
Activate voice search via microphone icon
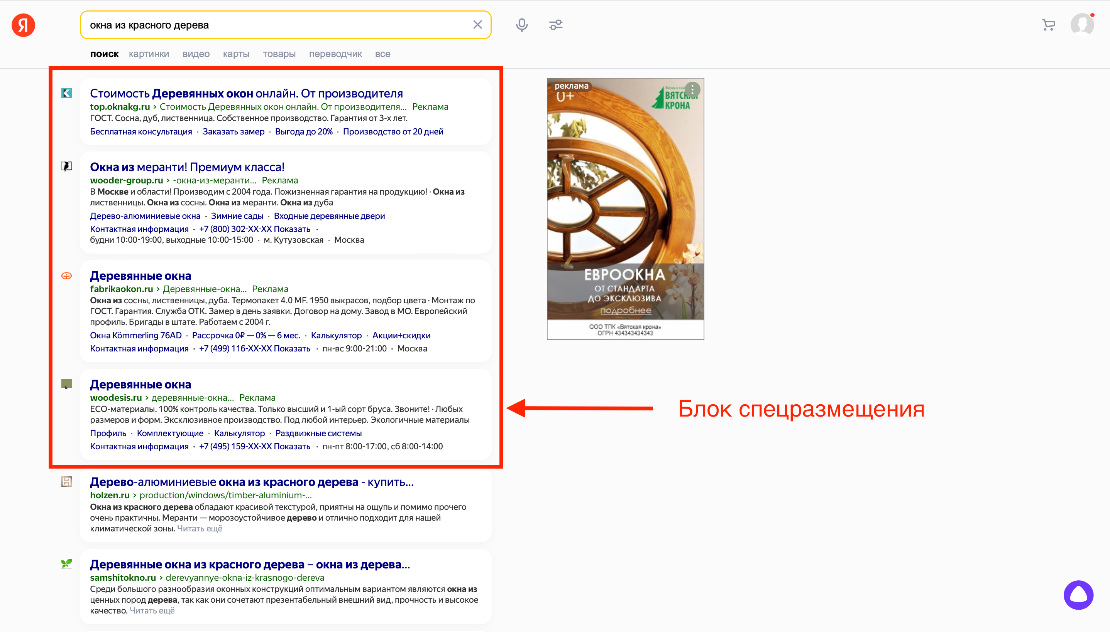coord(521,24)
